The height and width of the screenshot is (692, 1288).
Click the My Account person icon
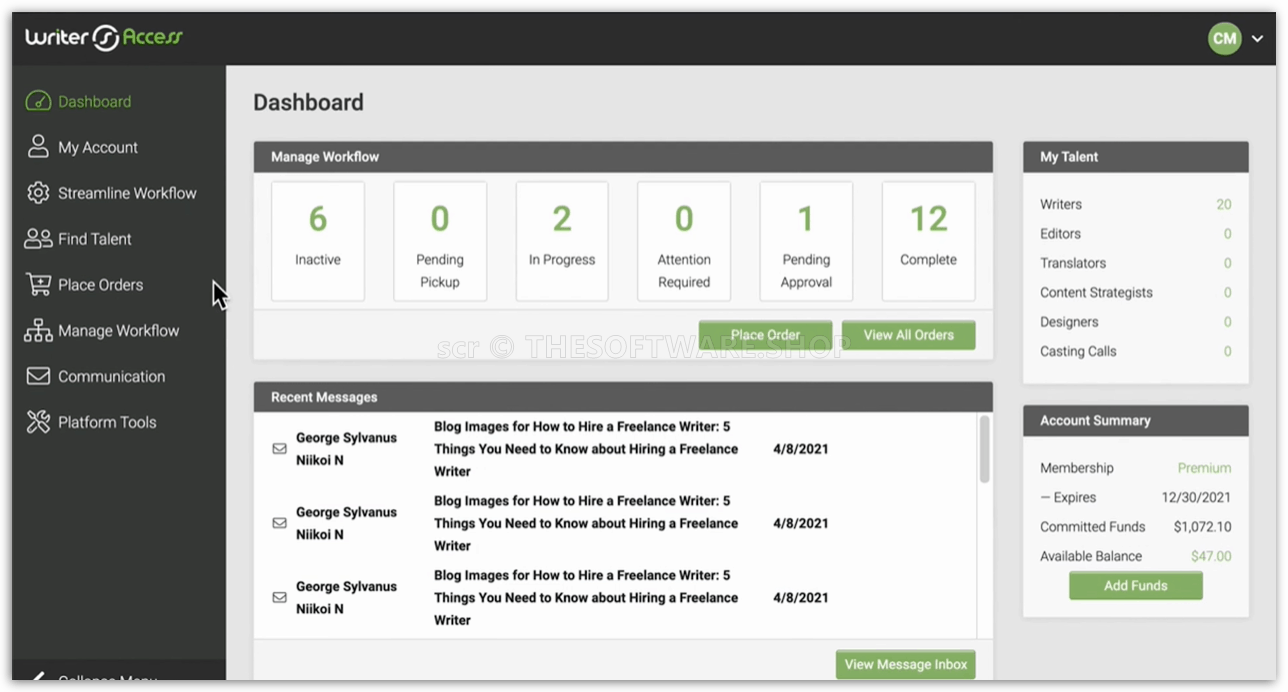pyautogui.click(x=38, y=147)
